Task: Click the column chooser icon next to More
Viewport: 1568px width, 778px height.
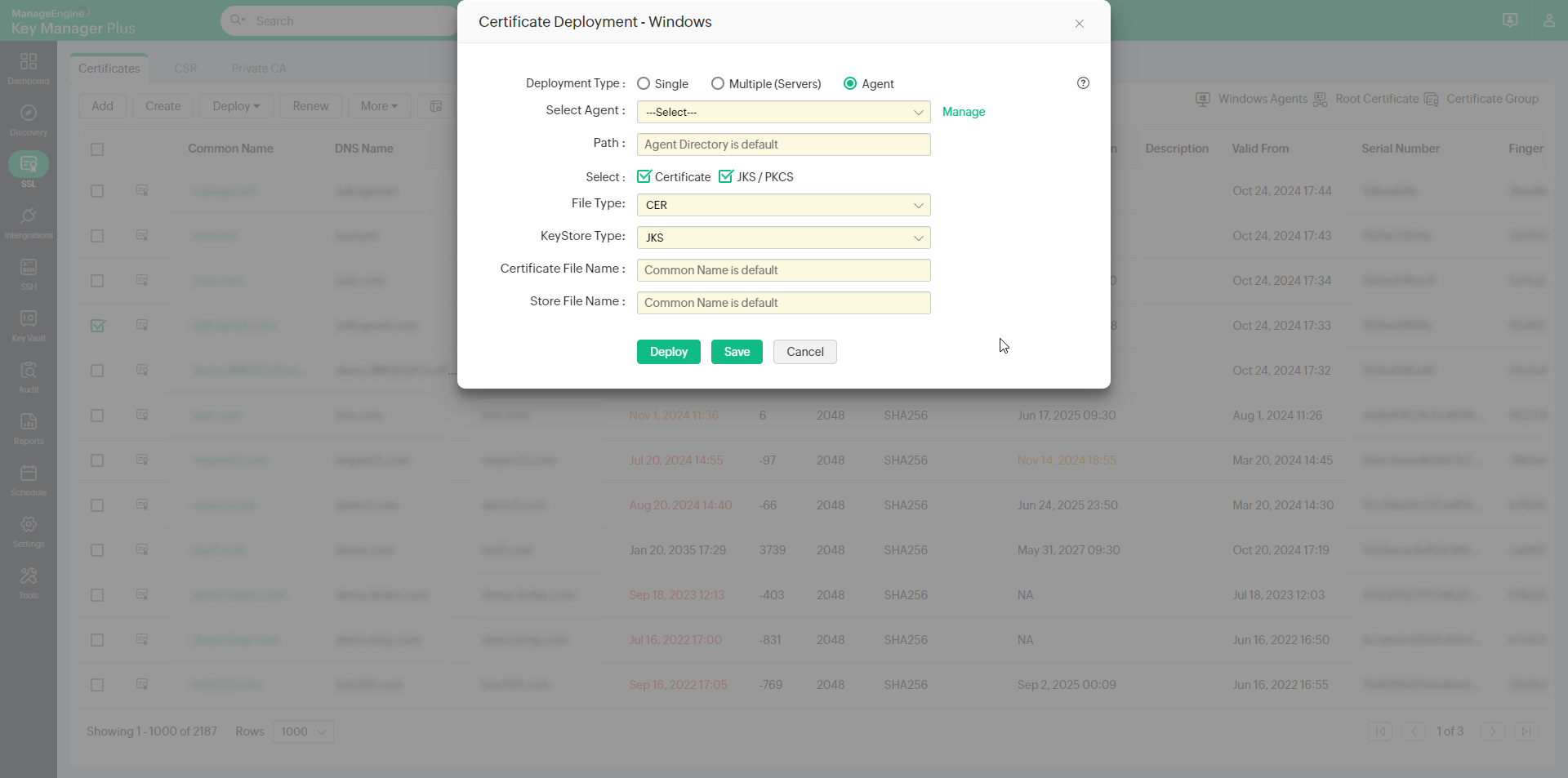Action: tap(436, 106)
